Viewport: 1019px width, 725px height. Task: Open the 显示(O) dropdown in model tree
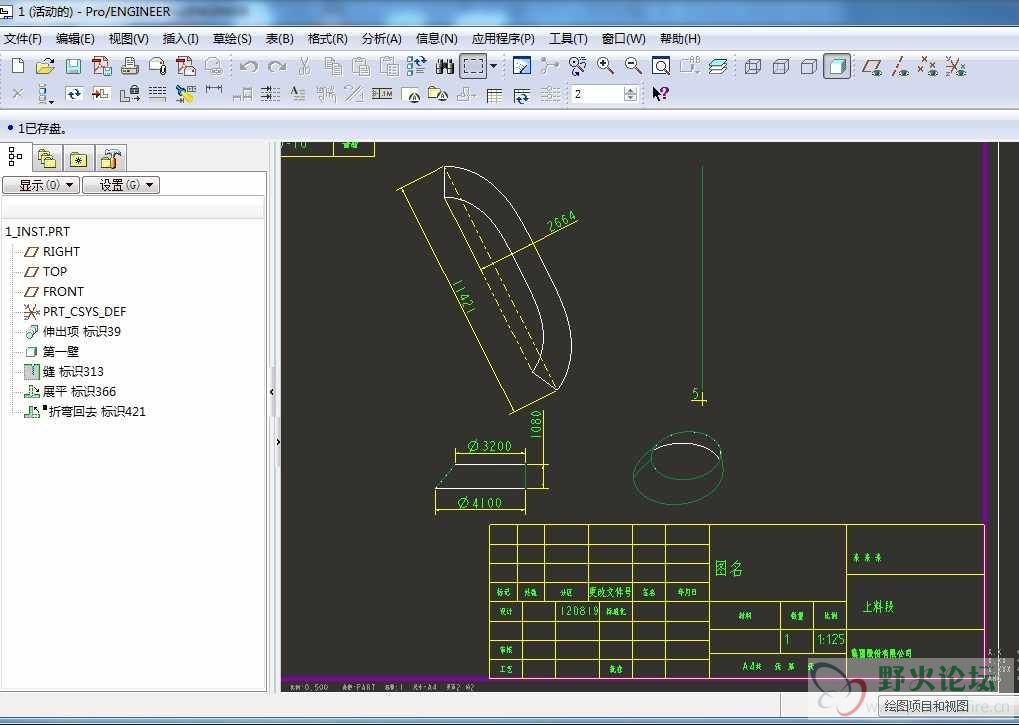[42, 185]
